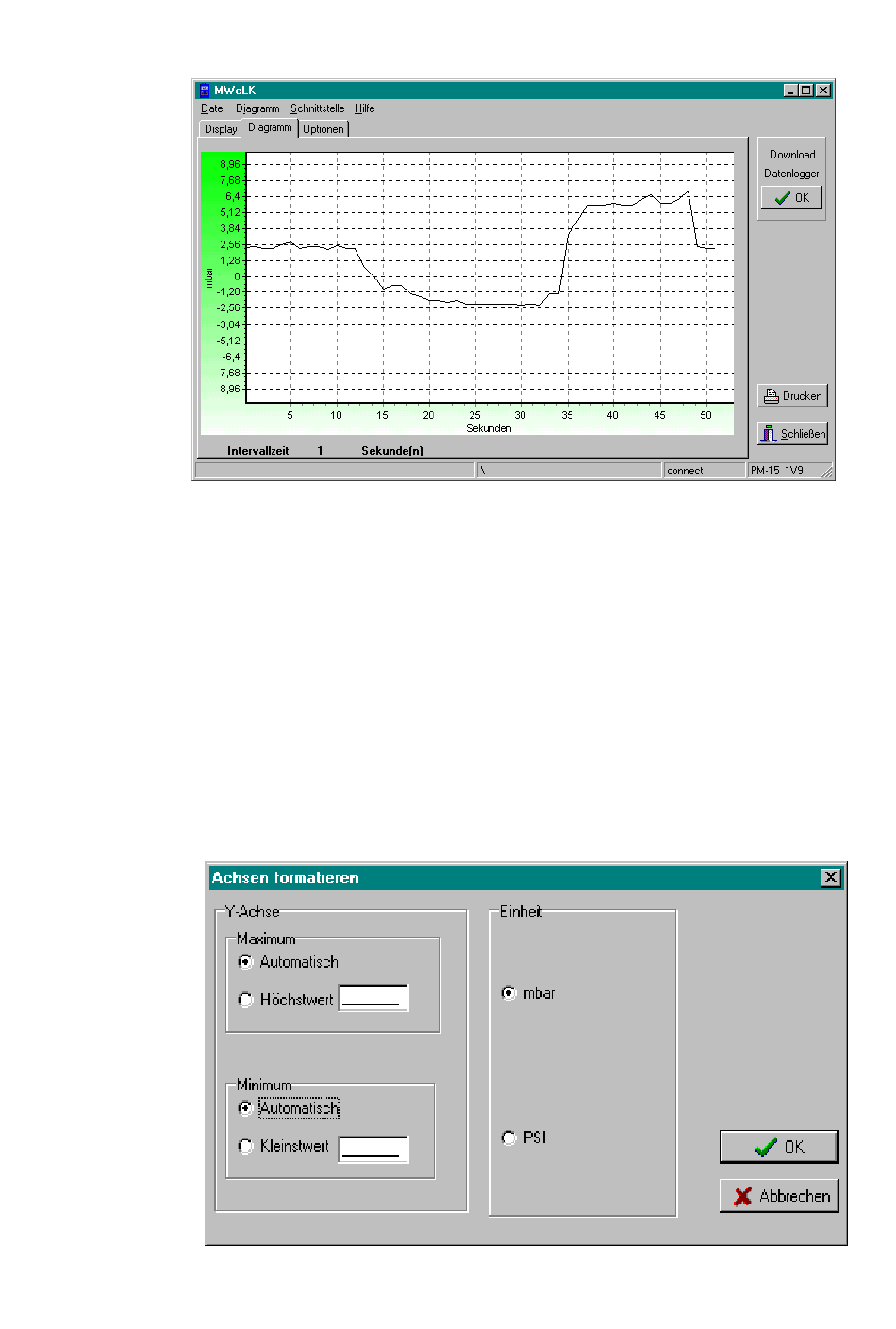Switch to the Optionen tab

(x=324, y=129)
